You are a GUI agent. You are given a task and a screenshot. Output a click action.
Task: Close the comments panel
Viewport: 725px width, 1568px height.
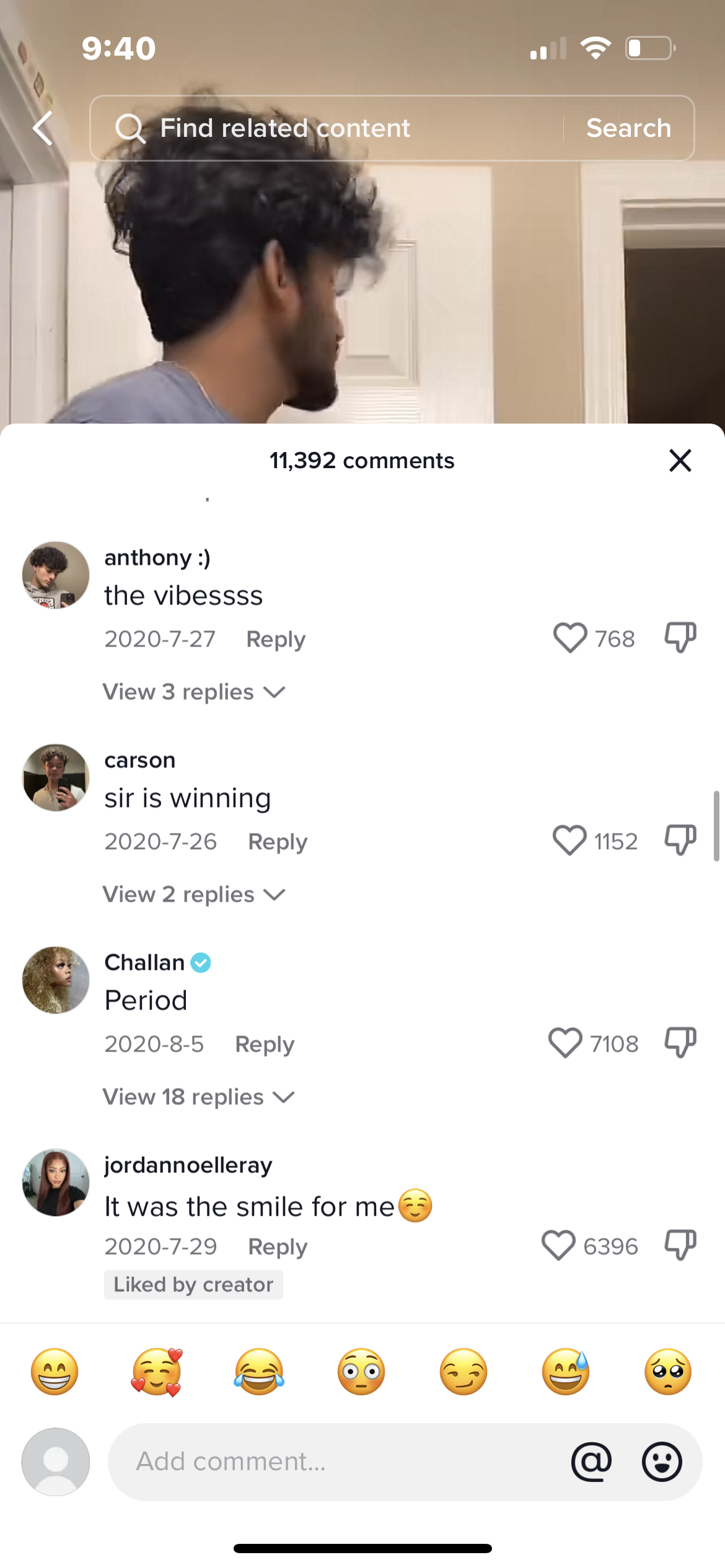point(680,461)
